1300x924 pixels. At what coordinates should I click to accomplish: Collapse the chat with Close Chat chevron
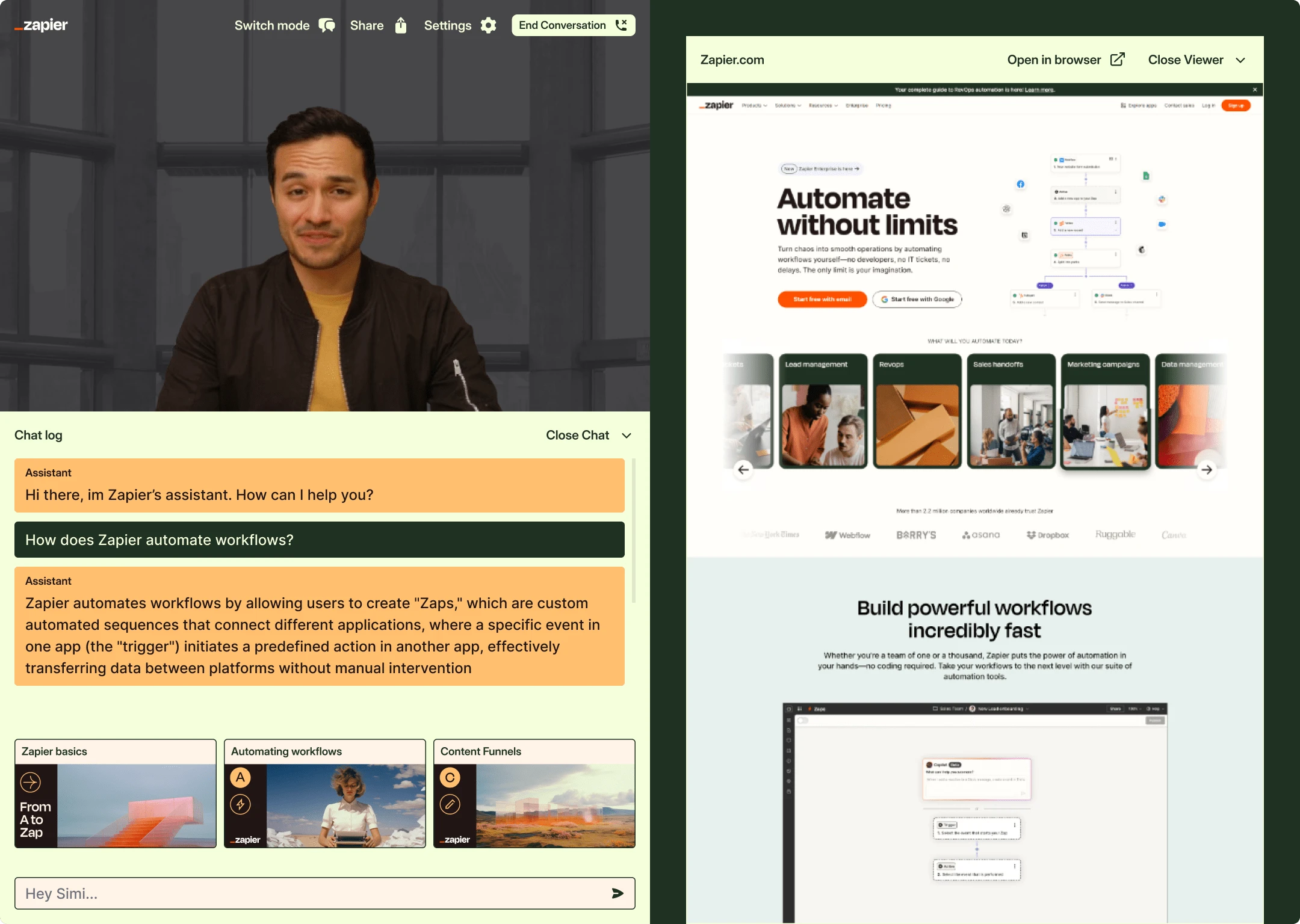627,436
